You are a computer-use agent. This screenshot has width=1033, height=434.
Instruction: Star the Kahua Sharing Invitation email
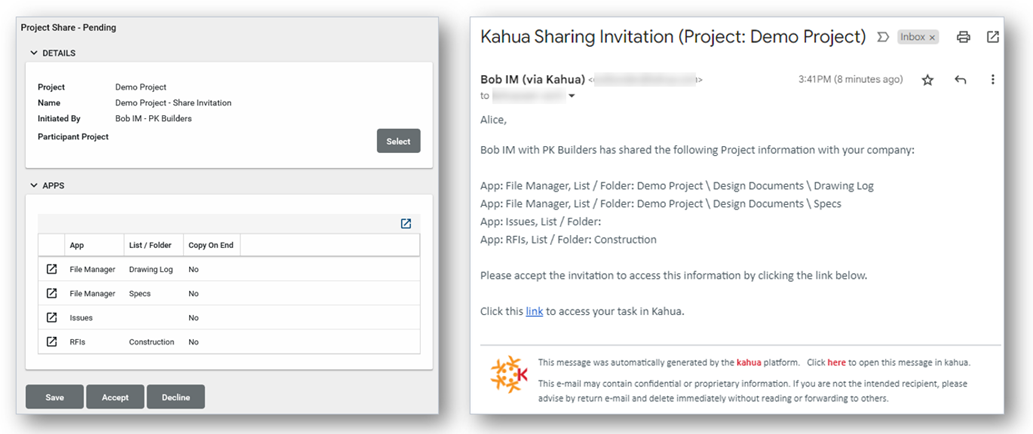(x=927, y=80)
